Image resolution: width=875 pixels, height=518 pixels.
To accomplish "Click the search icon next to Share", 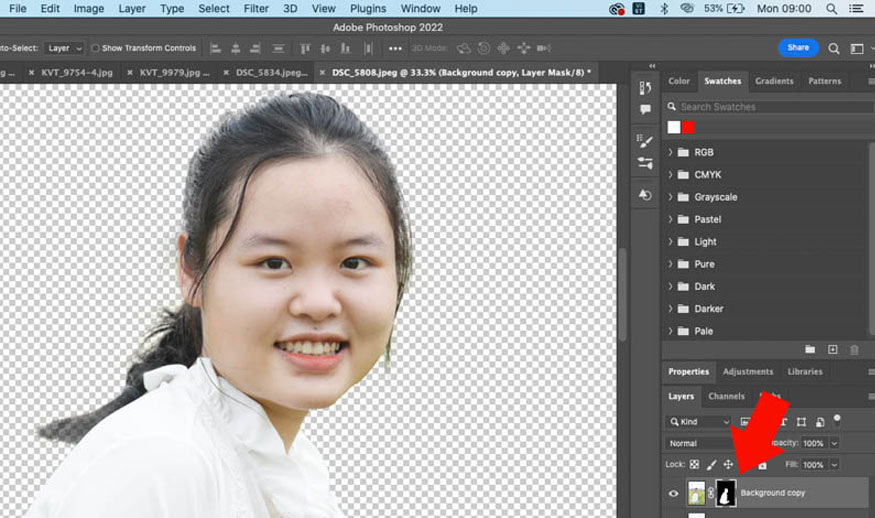I will (834, 49).
